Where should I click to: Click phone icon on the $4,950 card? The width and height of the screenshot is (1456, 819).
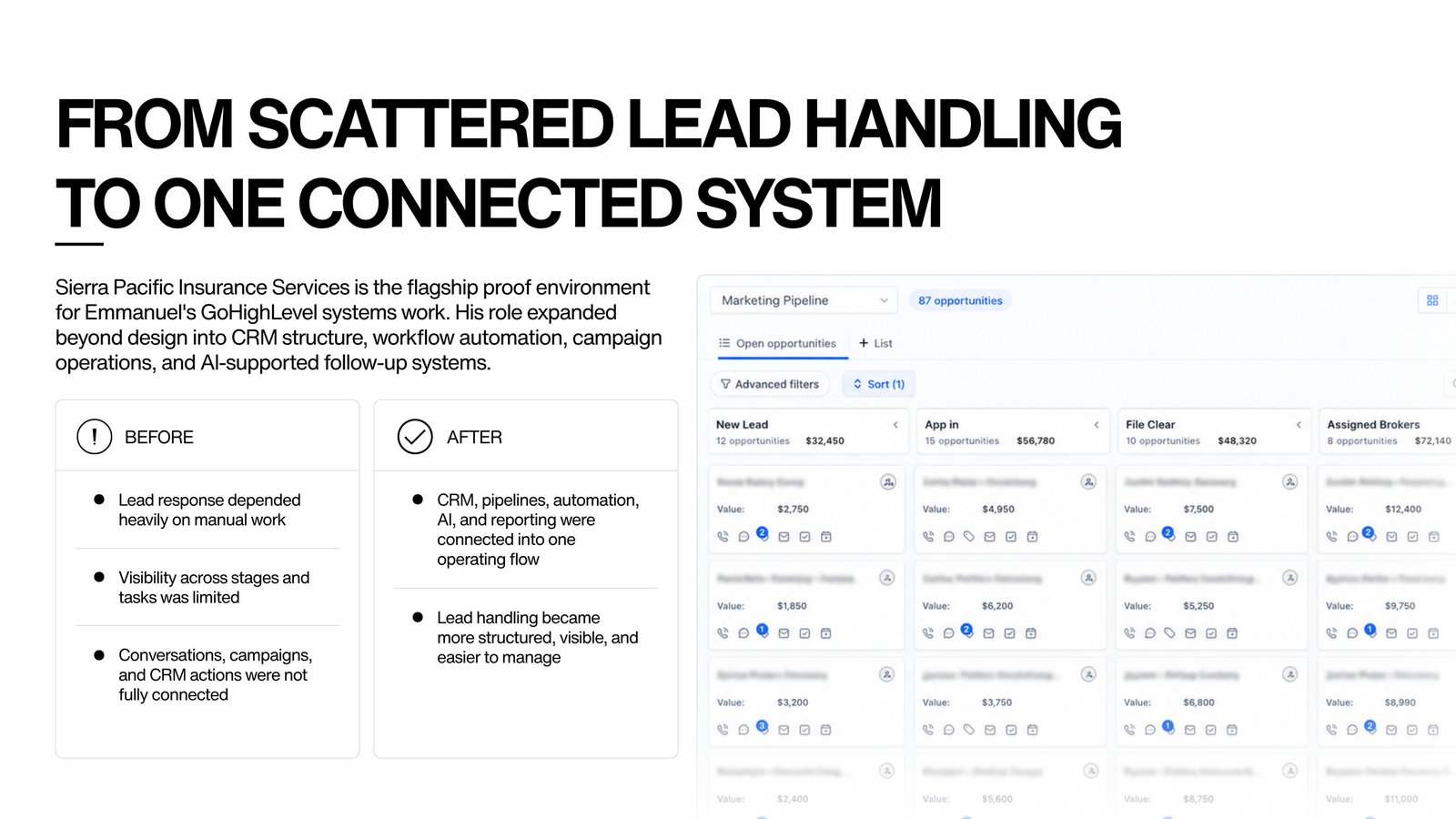(928, 537)
